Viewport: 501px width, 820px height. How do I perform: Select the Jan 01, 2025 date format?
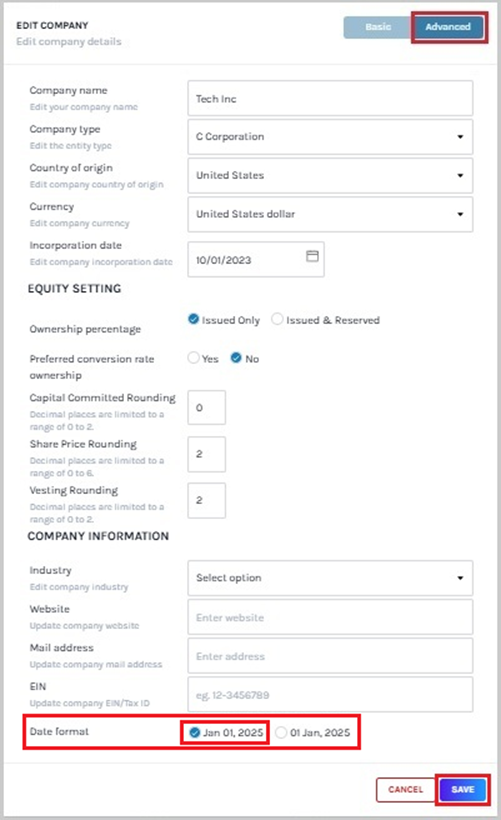[x=195, y=732]
